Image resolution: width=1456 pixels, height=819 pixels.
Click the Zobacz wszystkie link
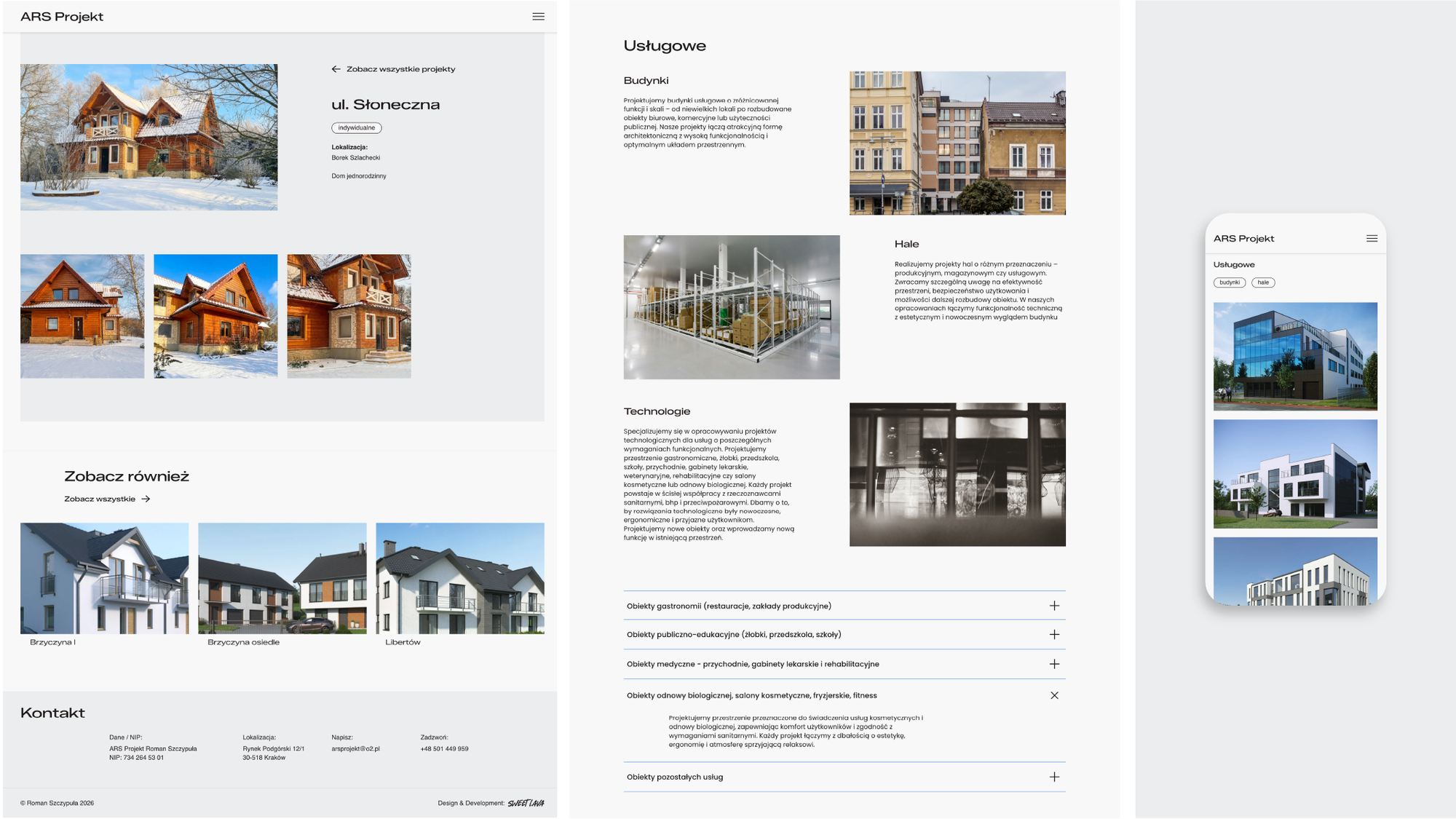click(100, 499)
